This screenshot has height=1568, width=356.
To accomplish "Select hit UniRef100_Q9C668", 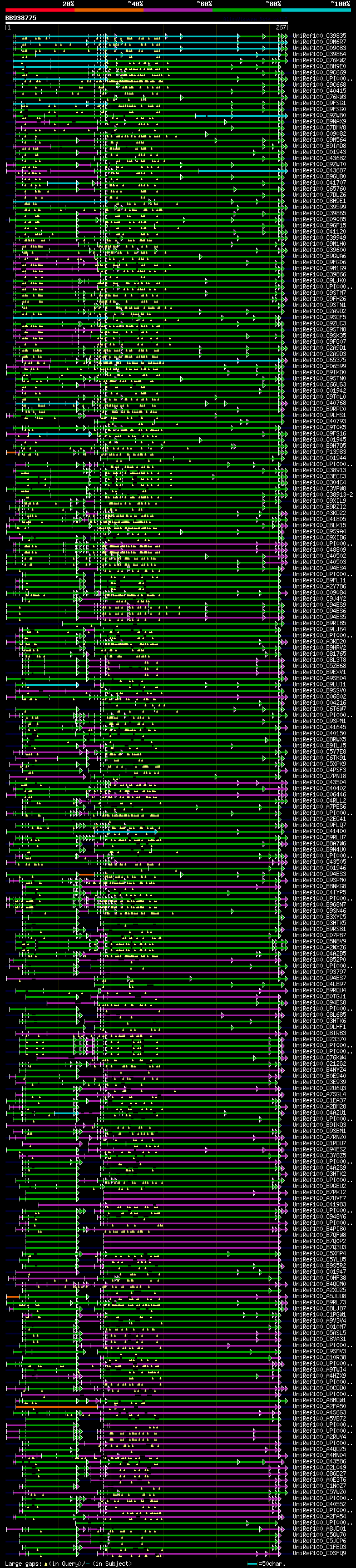I will pyautogui.click(x=319, y=85).
